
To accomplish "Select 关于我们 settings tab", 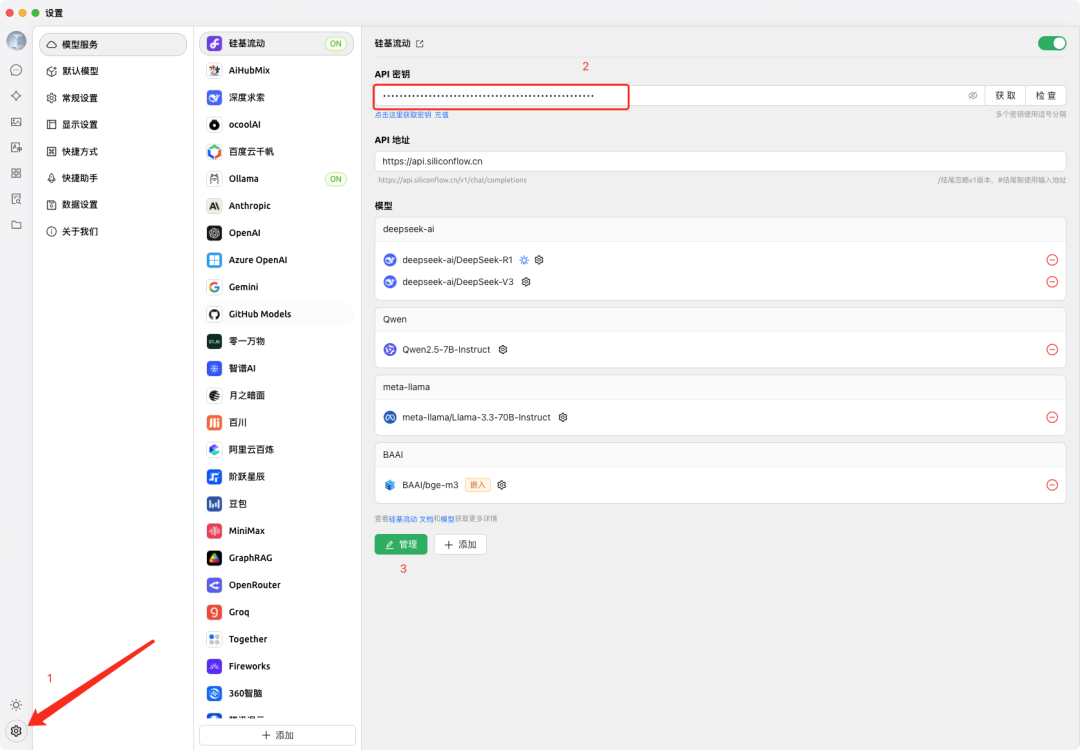I will (113, 231).
